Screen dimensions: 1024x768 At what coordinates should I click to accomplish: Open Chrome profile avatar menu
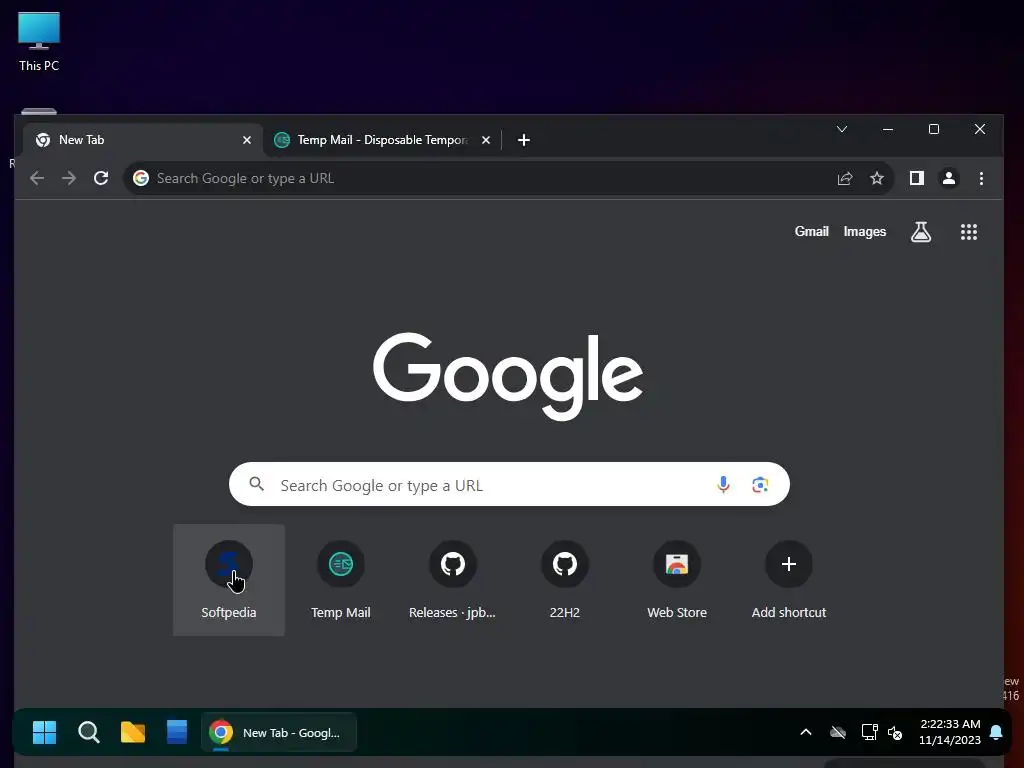click(x=948, y=178)
